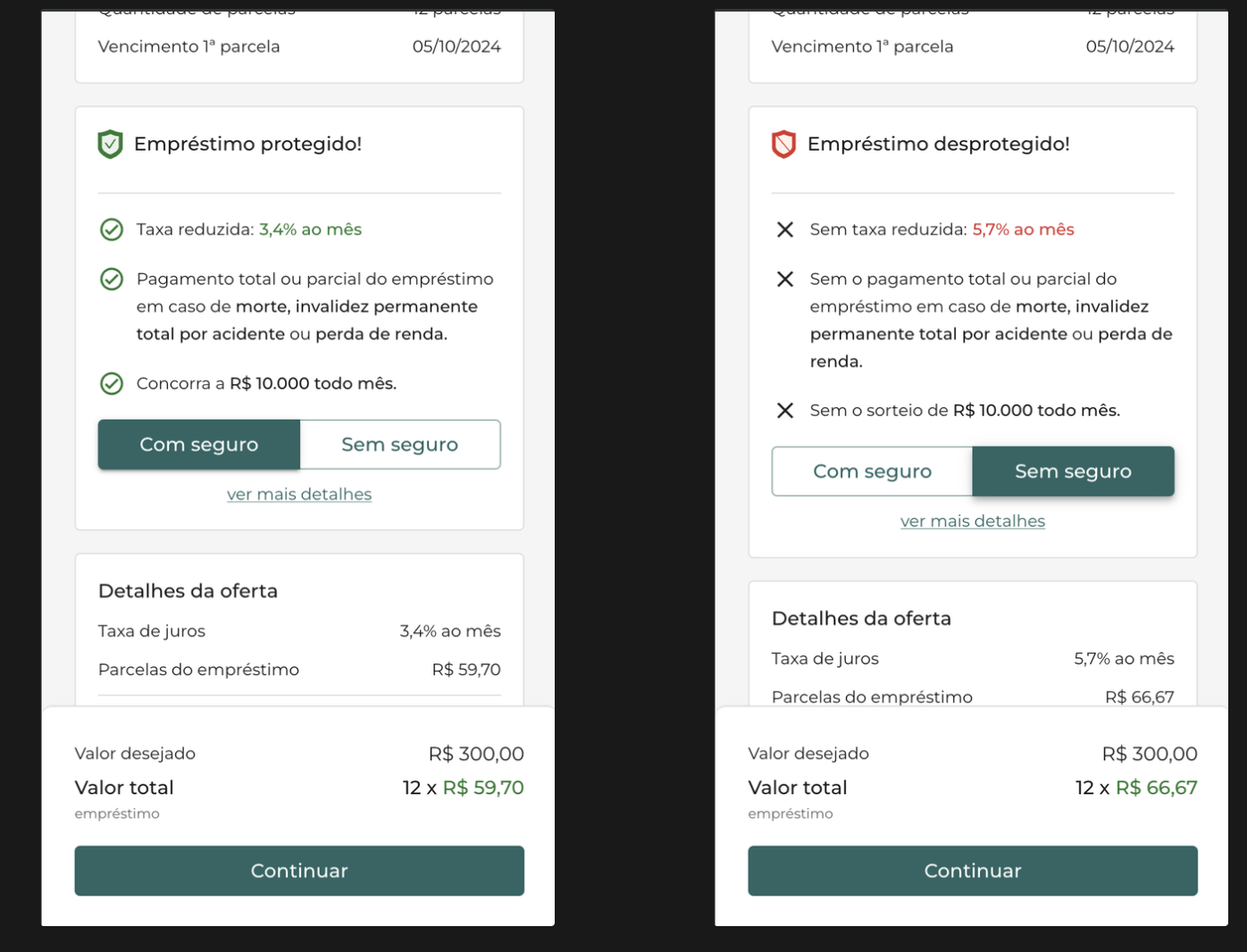Click the X icon beside Sem o pagamento total

(785, 280)
